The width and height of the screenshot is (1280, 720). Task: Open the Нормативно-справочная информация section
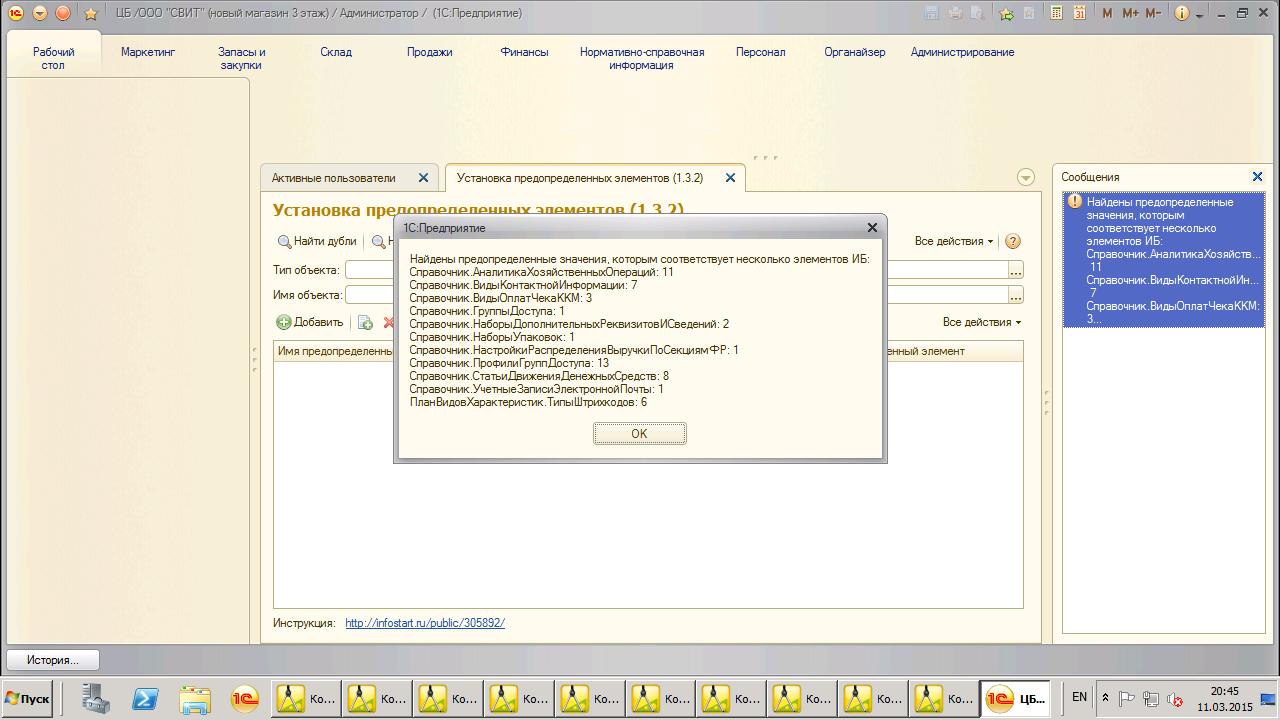pos(642,58)
